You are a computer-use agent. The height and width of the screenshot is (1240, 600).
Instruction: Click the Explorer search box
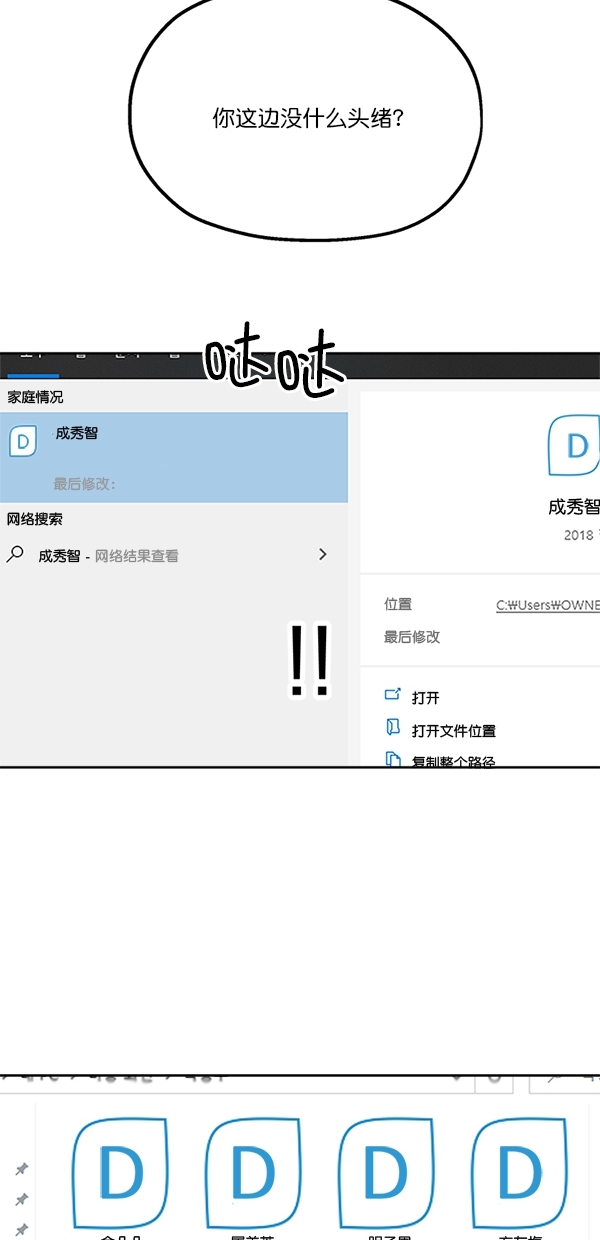click(x=565, y=1080)
